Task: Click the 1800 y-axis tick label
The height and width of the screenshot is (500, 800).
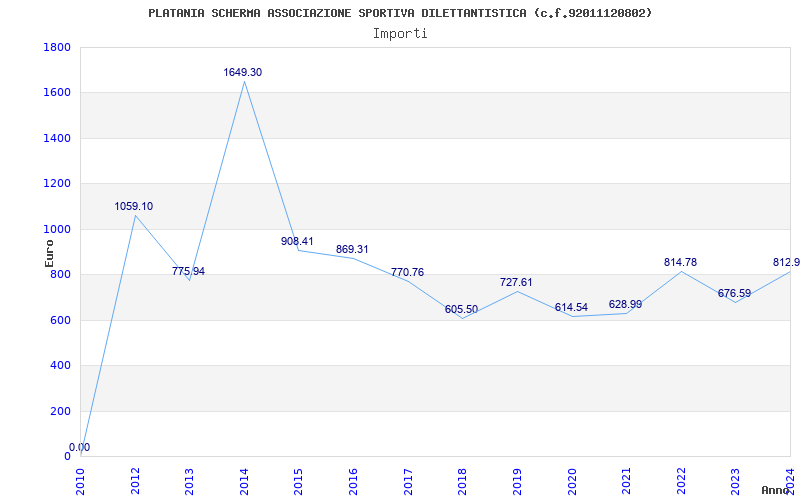Action: point(57,47)
